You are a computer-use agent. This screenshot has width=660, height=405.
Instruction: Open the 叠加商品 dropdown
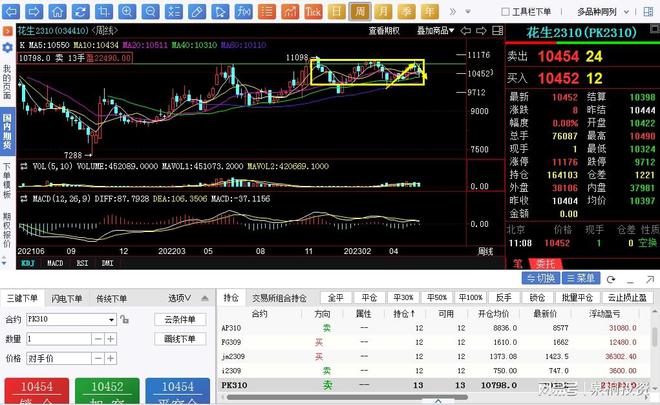coord(436,31)
